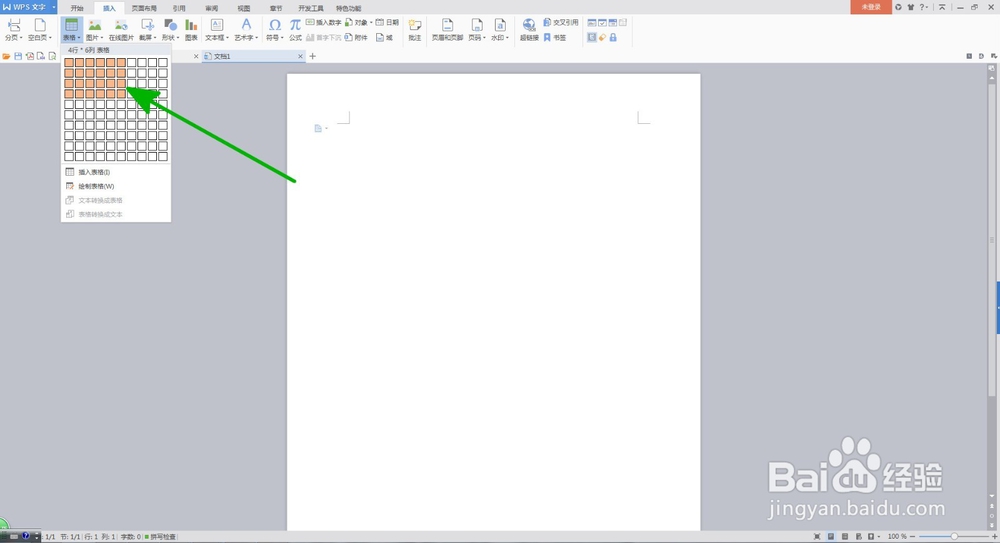The width and height of the screenshot is (1000, 543).
Task: Open the Help question mark menu
Action: [x=922, y=7]
